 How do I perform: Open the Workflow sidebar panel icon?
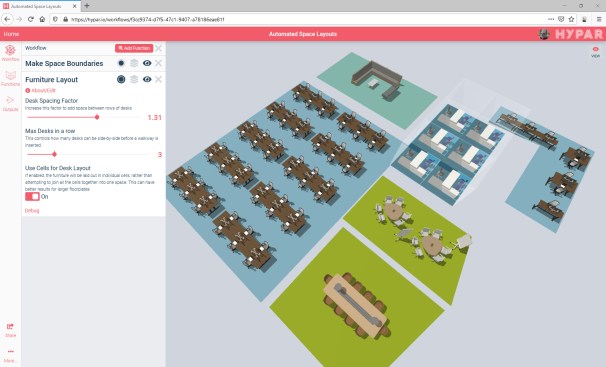pyautogui.click(x=10, y=53)
